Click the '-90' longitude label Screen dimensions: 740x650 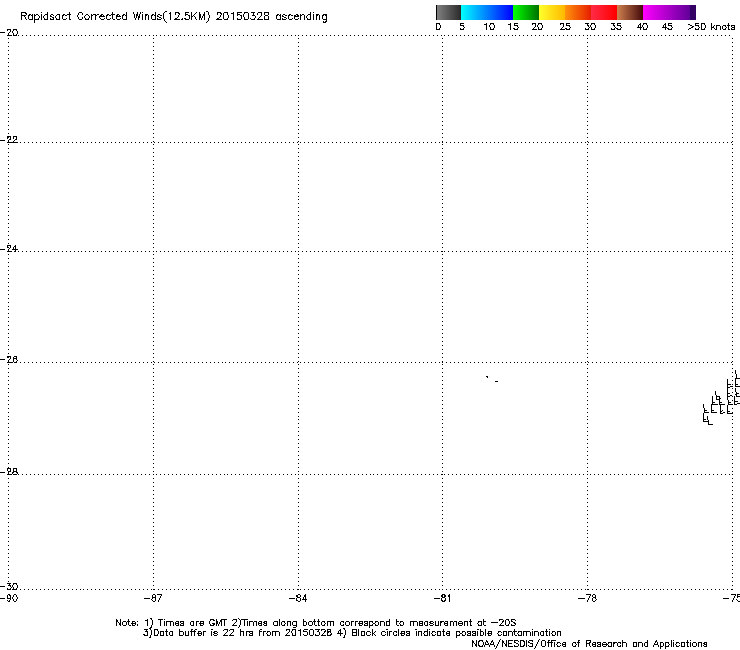click(9, 599)
